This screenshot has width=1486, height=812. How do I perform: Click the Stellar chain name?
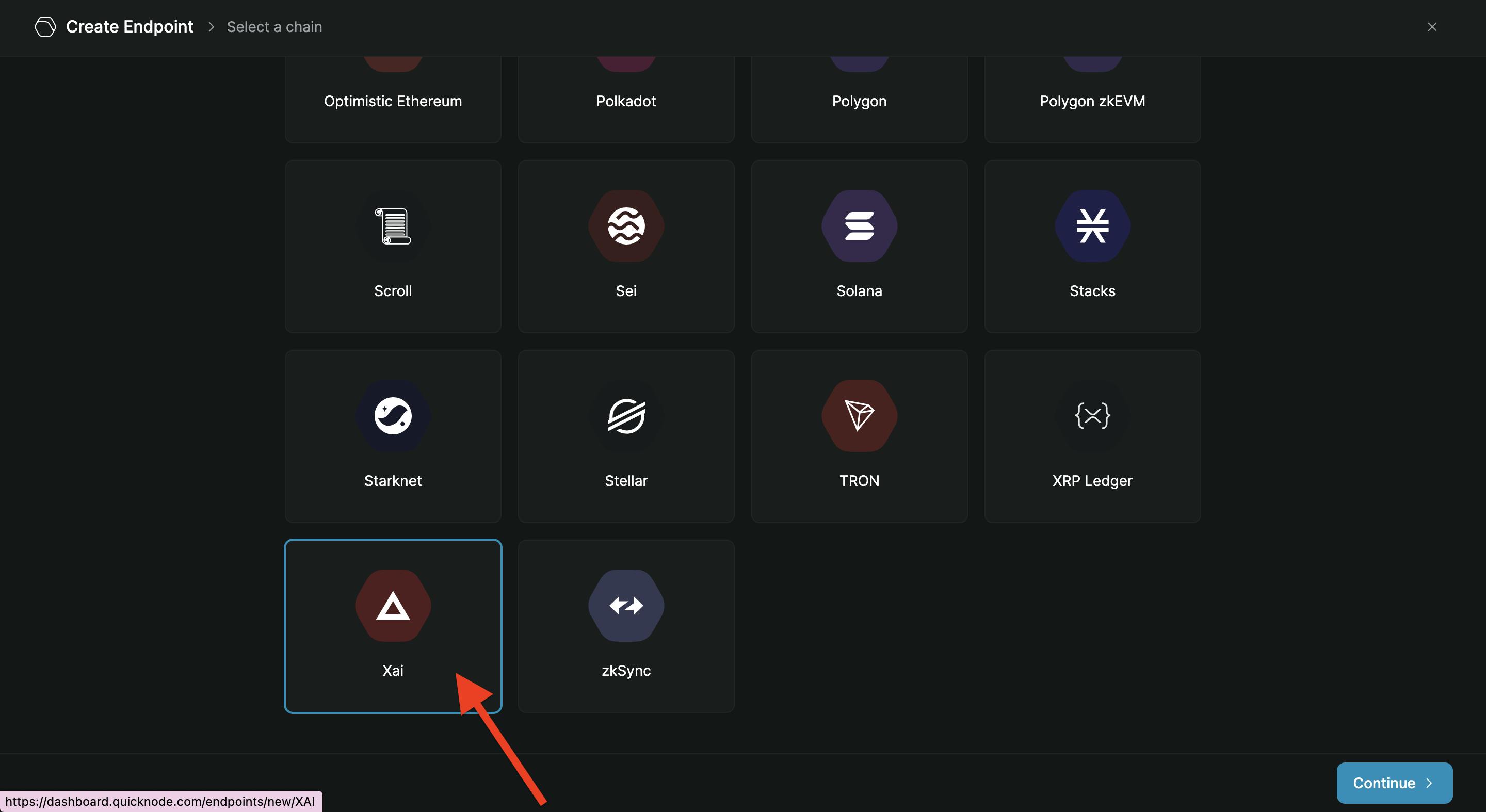click(626, 480)
